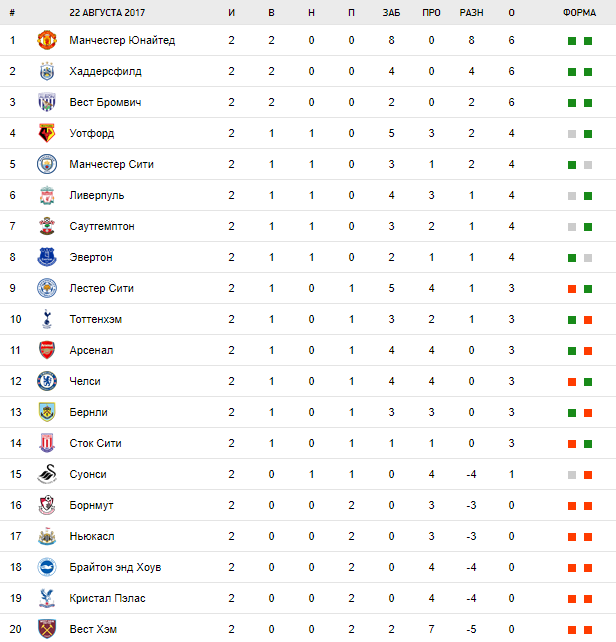This screenshot has height=642, width=616.
Task: Click the Manchester United club crest
Action: pos(47,41)
